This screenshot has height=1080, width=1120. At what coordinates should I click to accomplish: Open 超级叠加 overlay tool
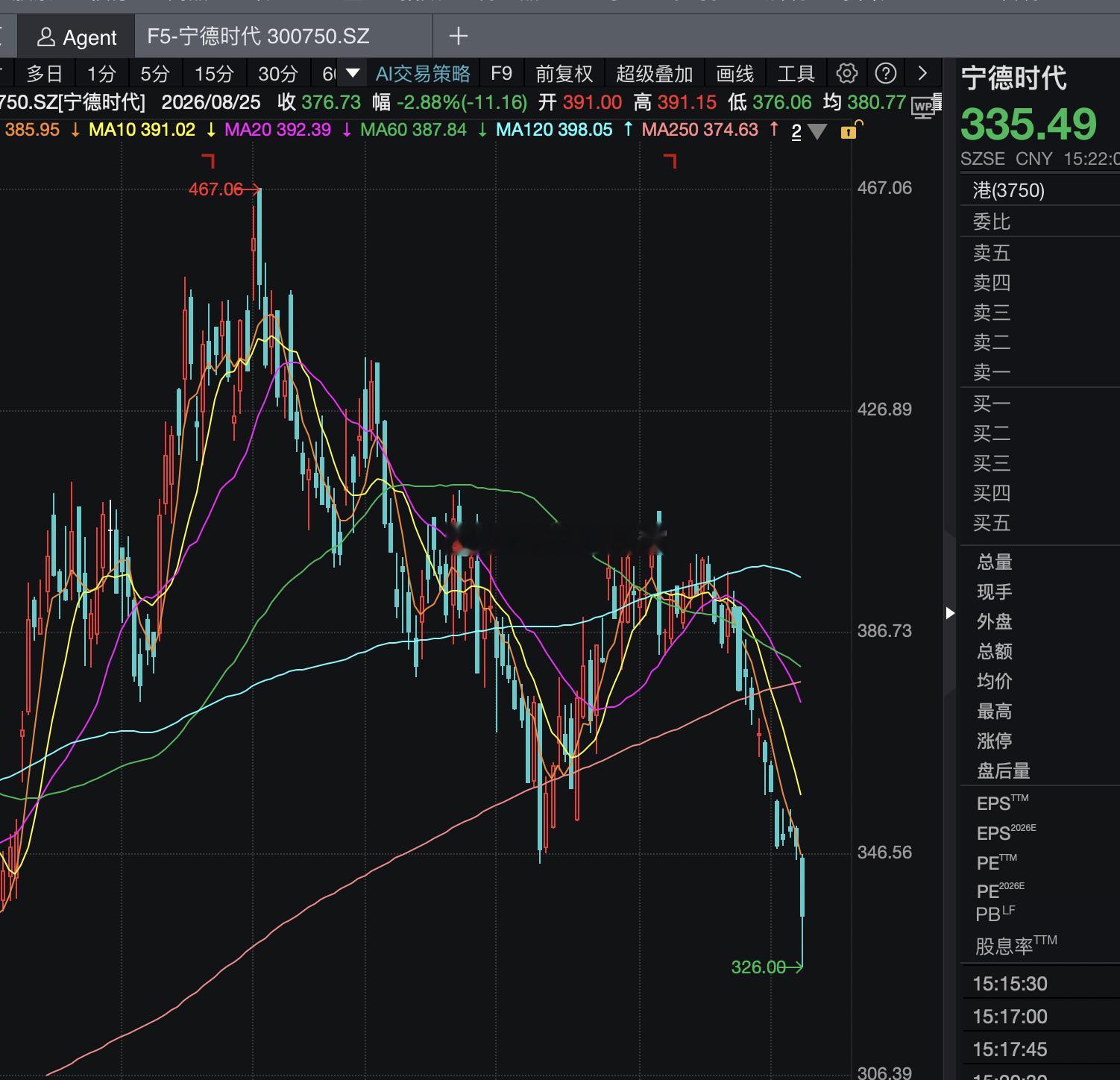coord(655,74)
